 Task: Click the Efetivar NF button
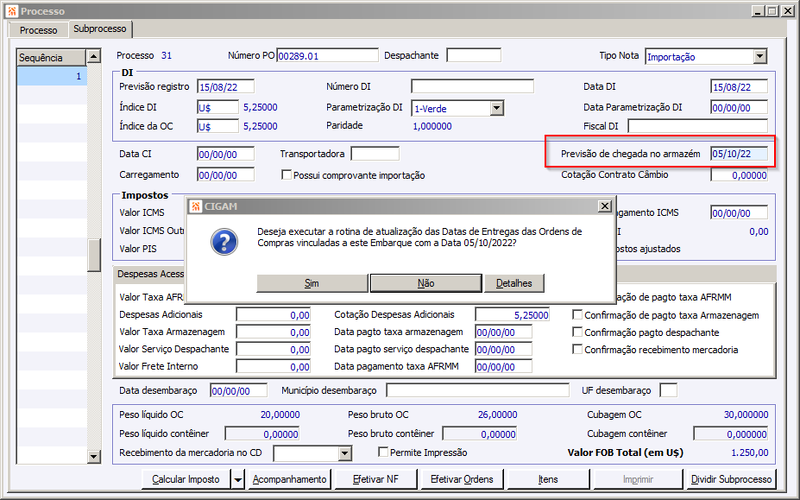(376, 480)
